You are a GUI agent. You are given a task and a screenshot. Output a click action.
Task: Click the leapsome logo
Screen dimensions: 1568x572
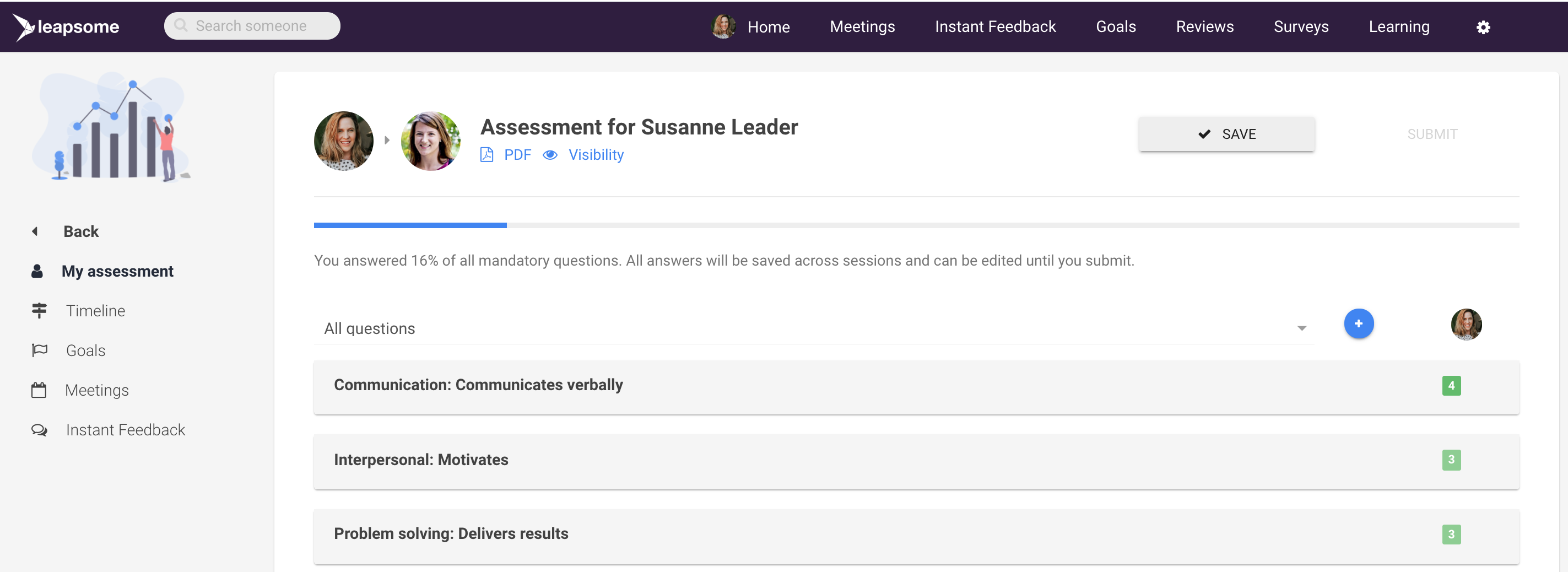[x=66, y=27]
